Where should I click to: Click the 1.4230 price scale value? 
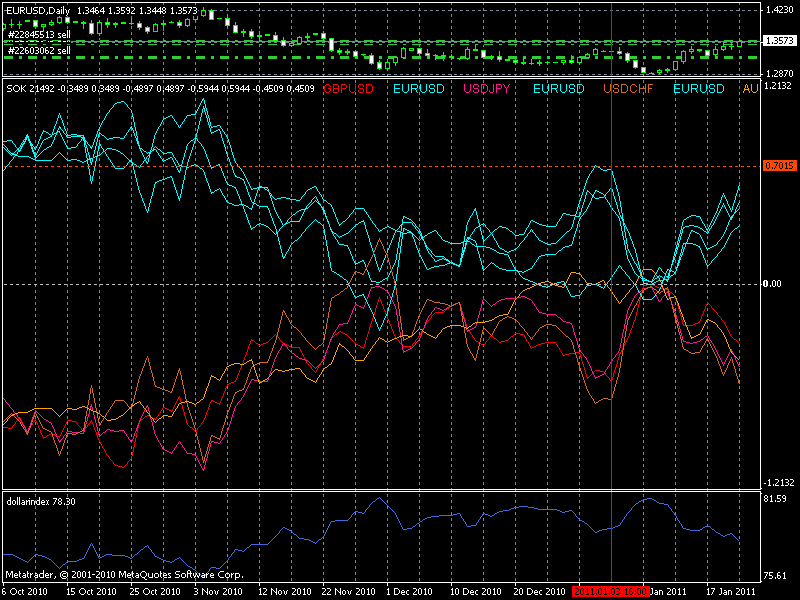click(778, 9)
